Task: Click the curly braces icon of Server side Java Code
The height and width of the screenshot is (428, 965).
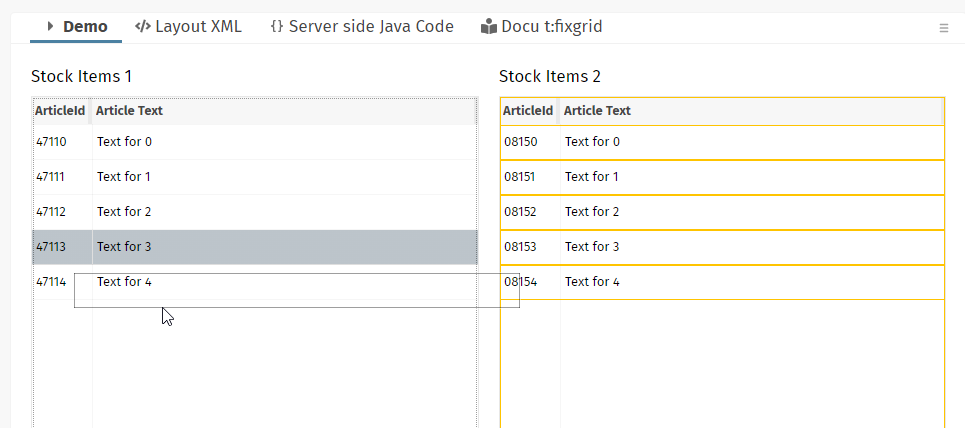Action: tap(276, 26)
